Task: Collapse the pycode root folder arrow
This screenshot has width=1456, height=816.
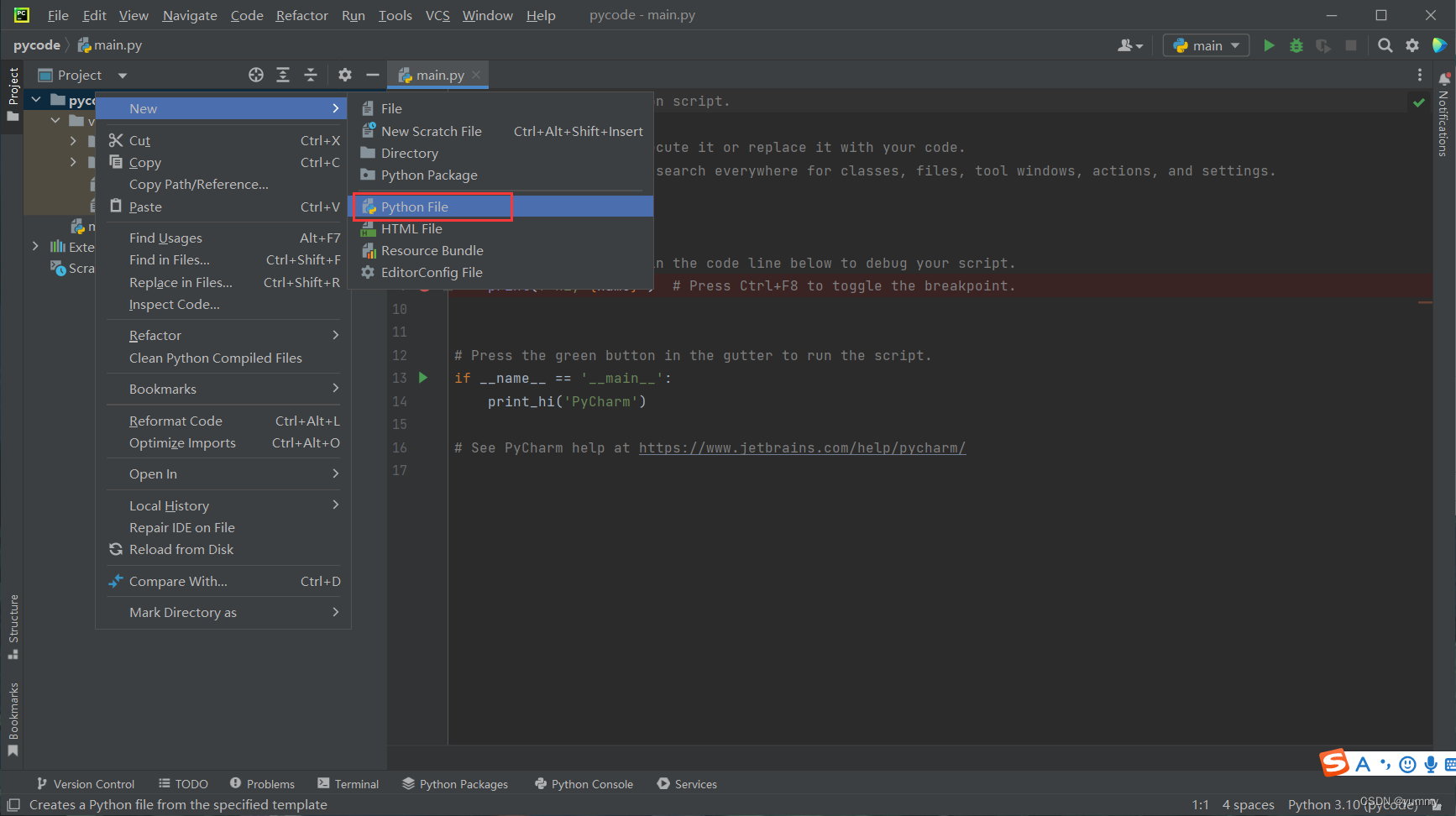Action: [36, 100]
